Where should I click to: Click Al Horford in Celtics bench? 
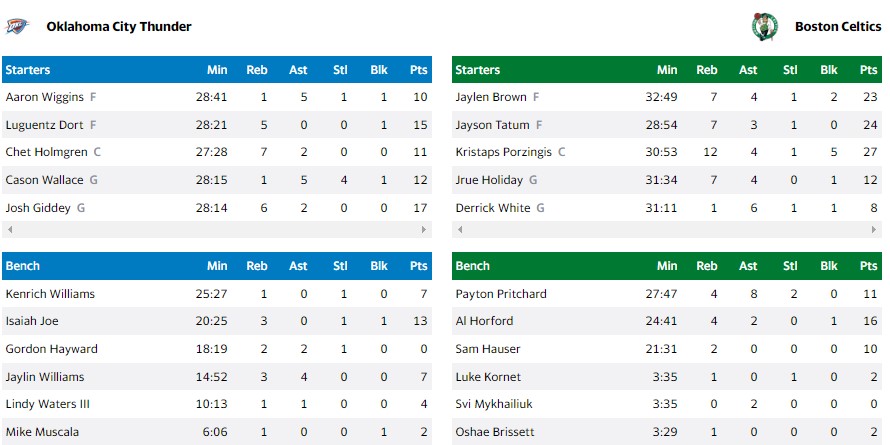[x=484, y=321]
